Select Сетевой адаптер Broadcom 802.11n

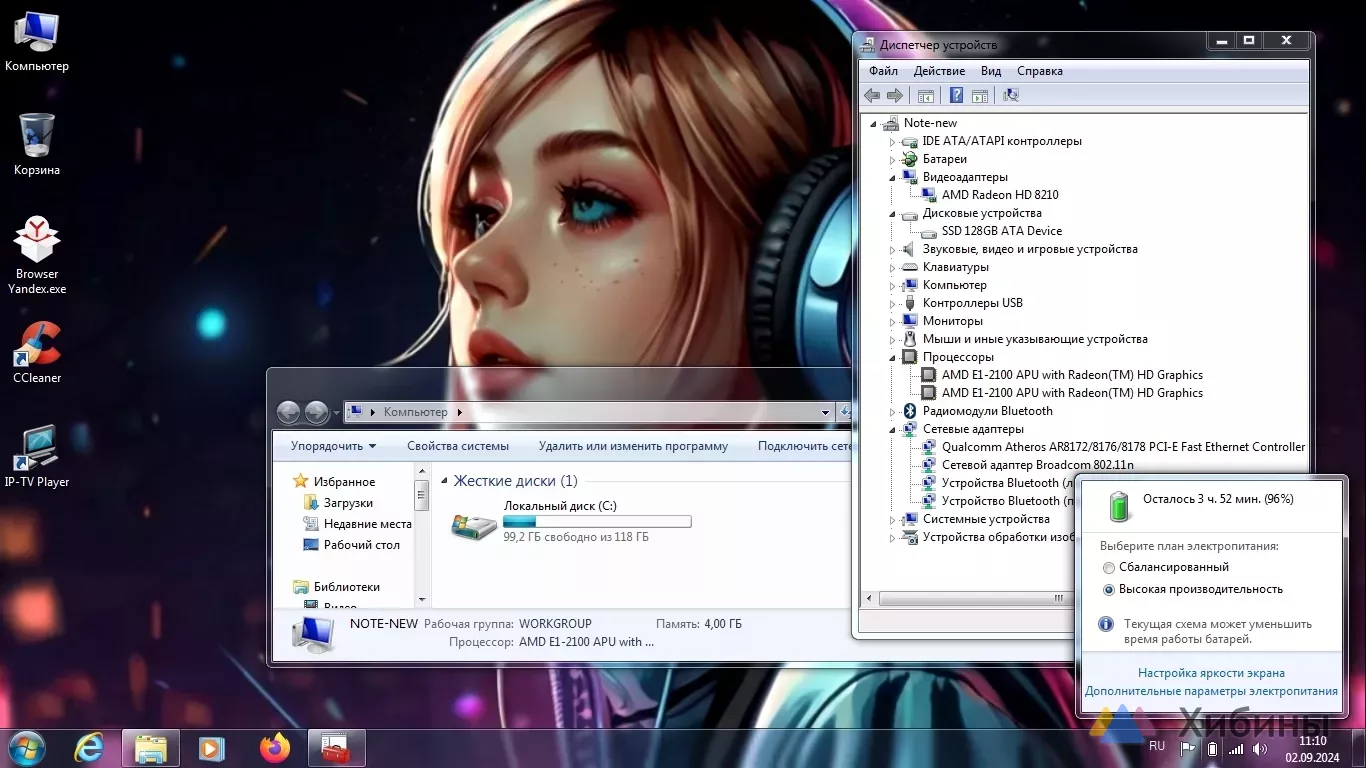1038,465
